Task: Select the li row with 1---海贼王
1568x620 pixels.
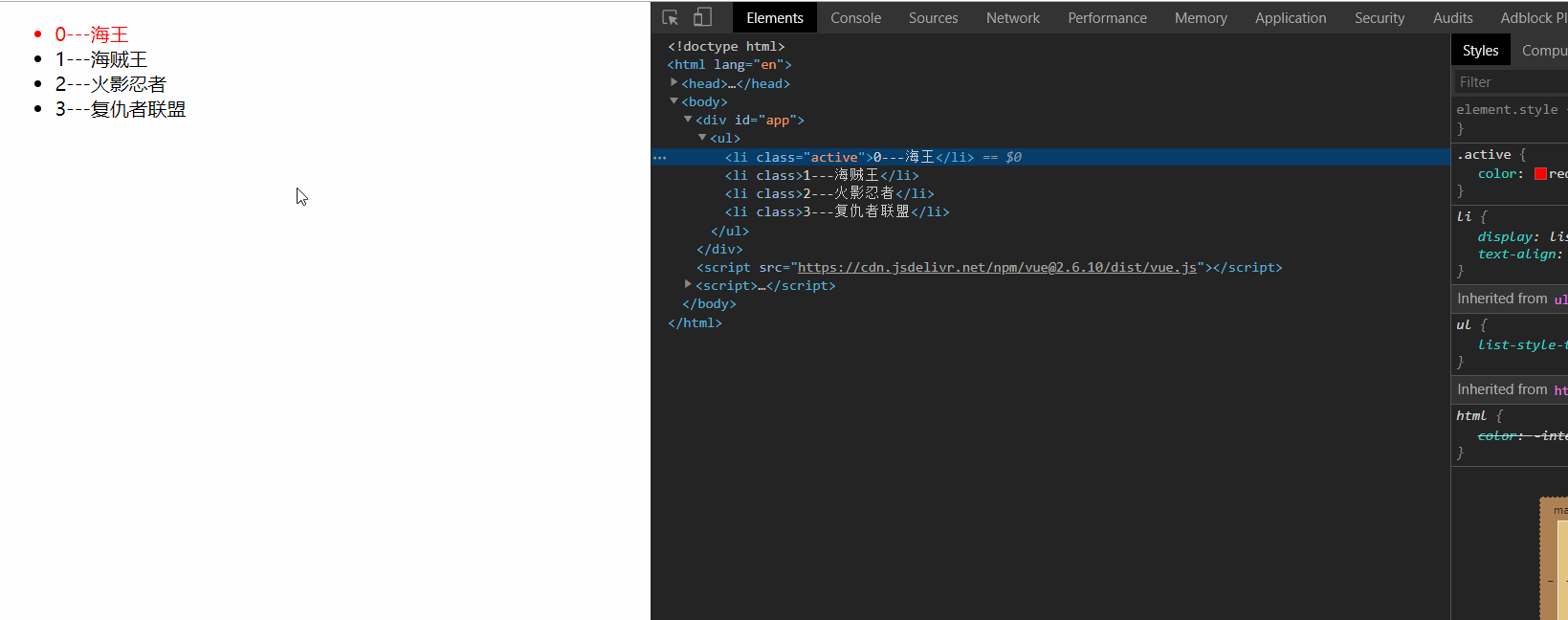Action: pos(822,175)
